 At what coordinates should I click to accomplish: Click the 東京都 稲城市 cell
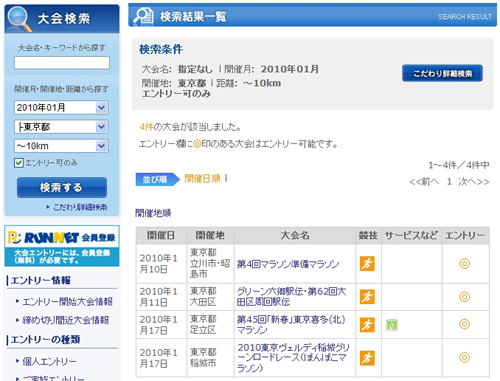click(210, 358)
